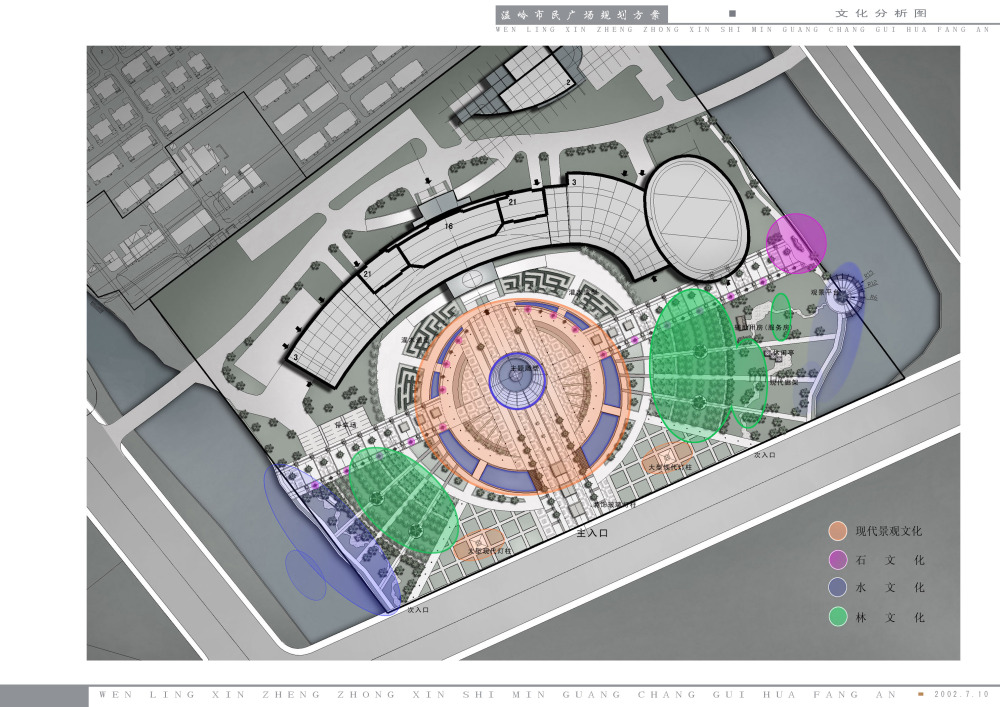Click the green forest ellipse left of plaza
Viewport: 1000px width, 707px height.
click(x=402, y=500)
